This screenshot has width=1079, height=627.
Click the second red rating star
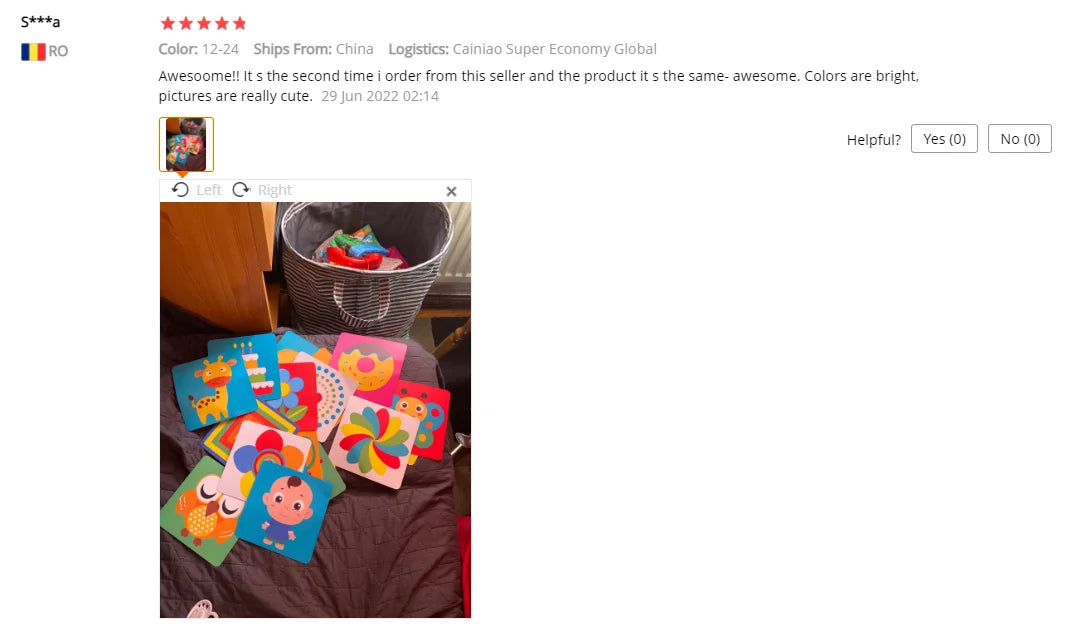pyautogui.click(x=186, y=23)
